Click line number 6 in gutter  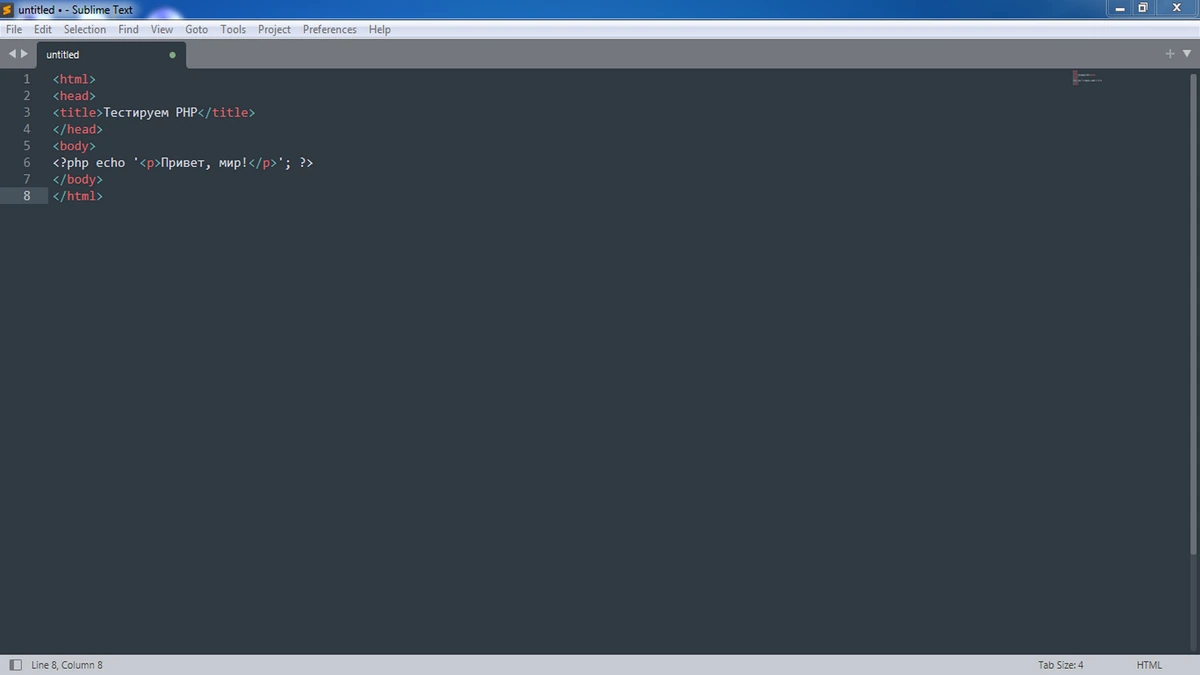pos(27,163)
